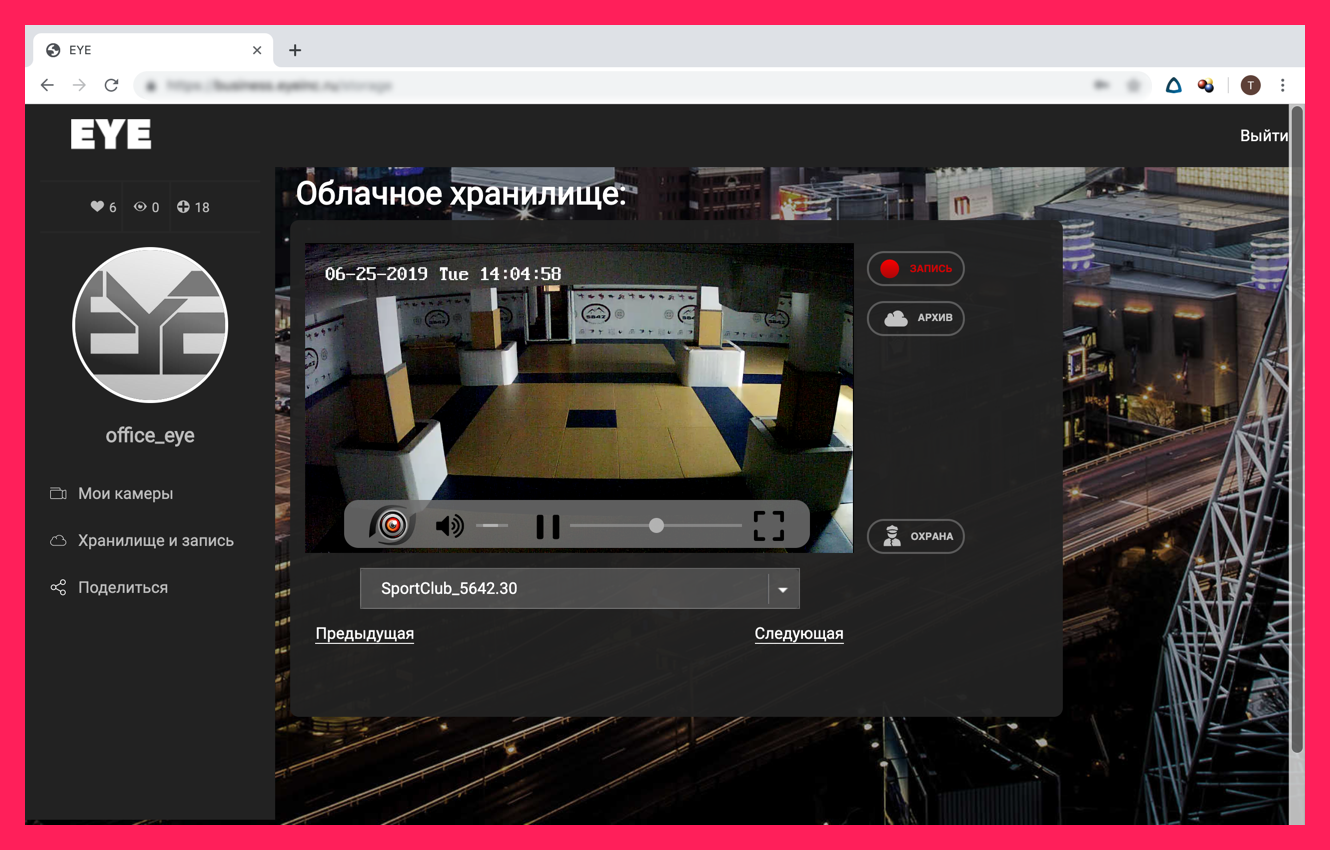Viewport: 1330px width, 850px height.
Task: Close the EYE browser tab
Action: pyautogui.click(x=257, y=50)
